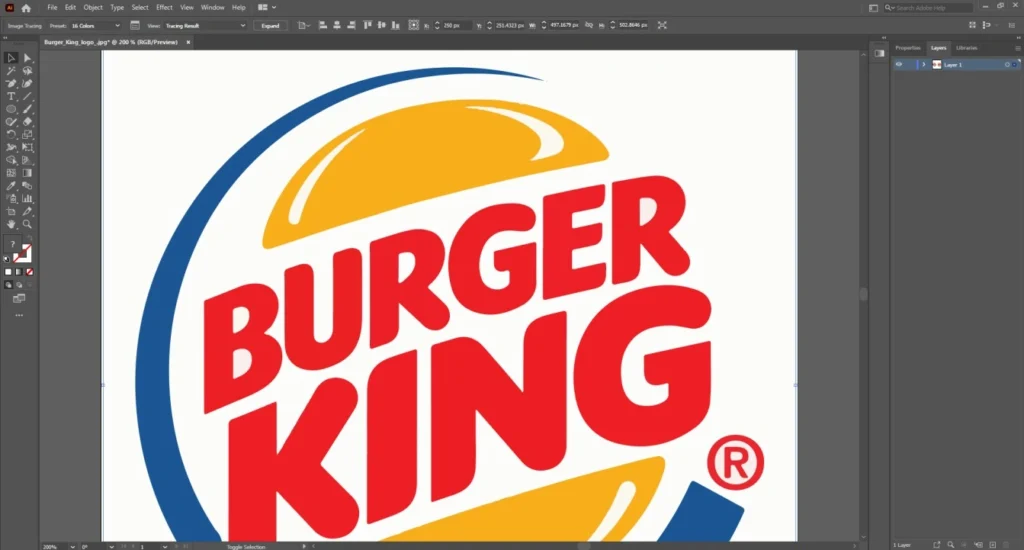The height and width of the screenshot is (550, 1024).
Task: Close the Burger_King_logo document tab
Action: coord(188,42)
